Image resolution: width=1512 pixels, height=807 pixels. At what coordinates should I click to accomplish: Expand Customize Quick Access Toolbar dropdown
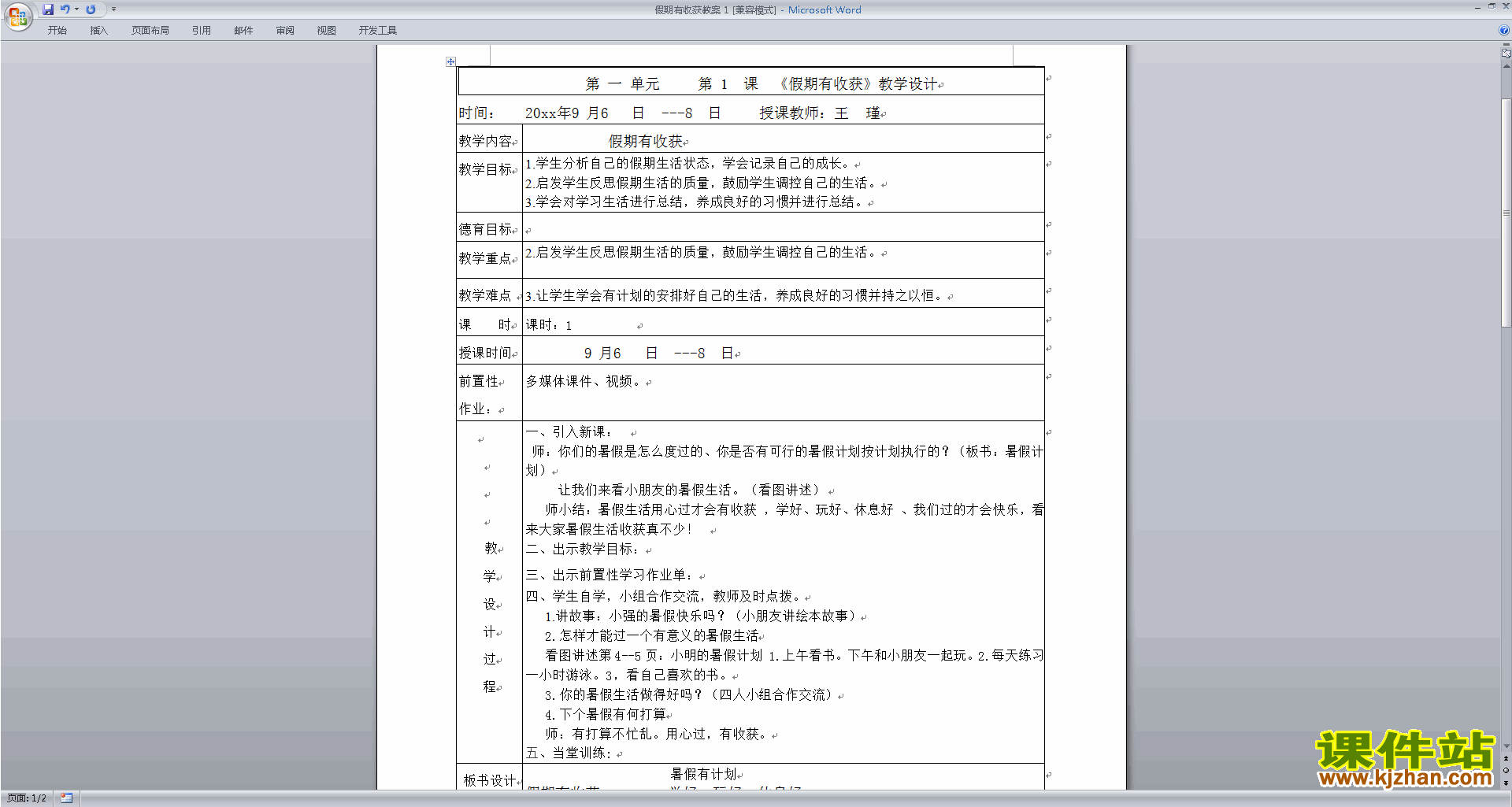tap(113, 9)
